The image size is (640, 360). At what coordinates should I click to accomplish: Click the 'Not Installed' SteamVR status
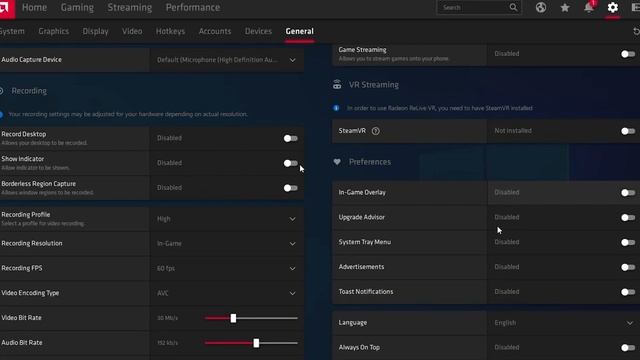pos(513,131)
